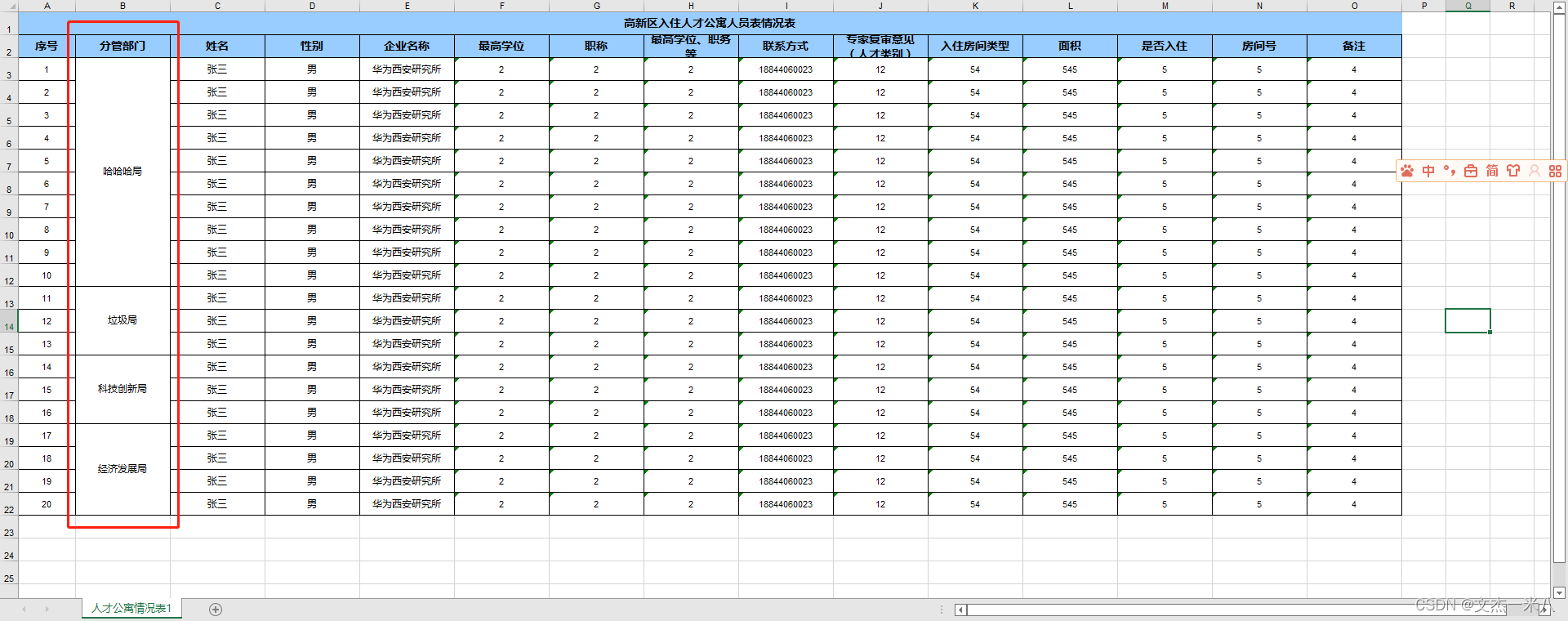Select the 人才公寓情况表1 sheet tab
The height and width of the screenshot is (621, 1568).
point(131,609)
